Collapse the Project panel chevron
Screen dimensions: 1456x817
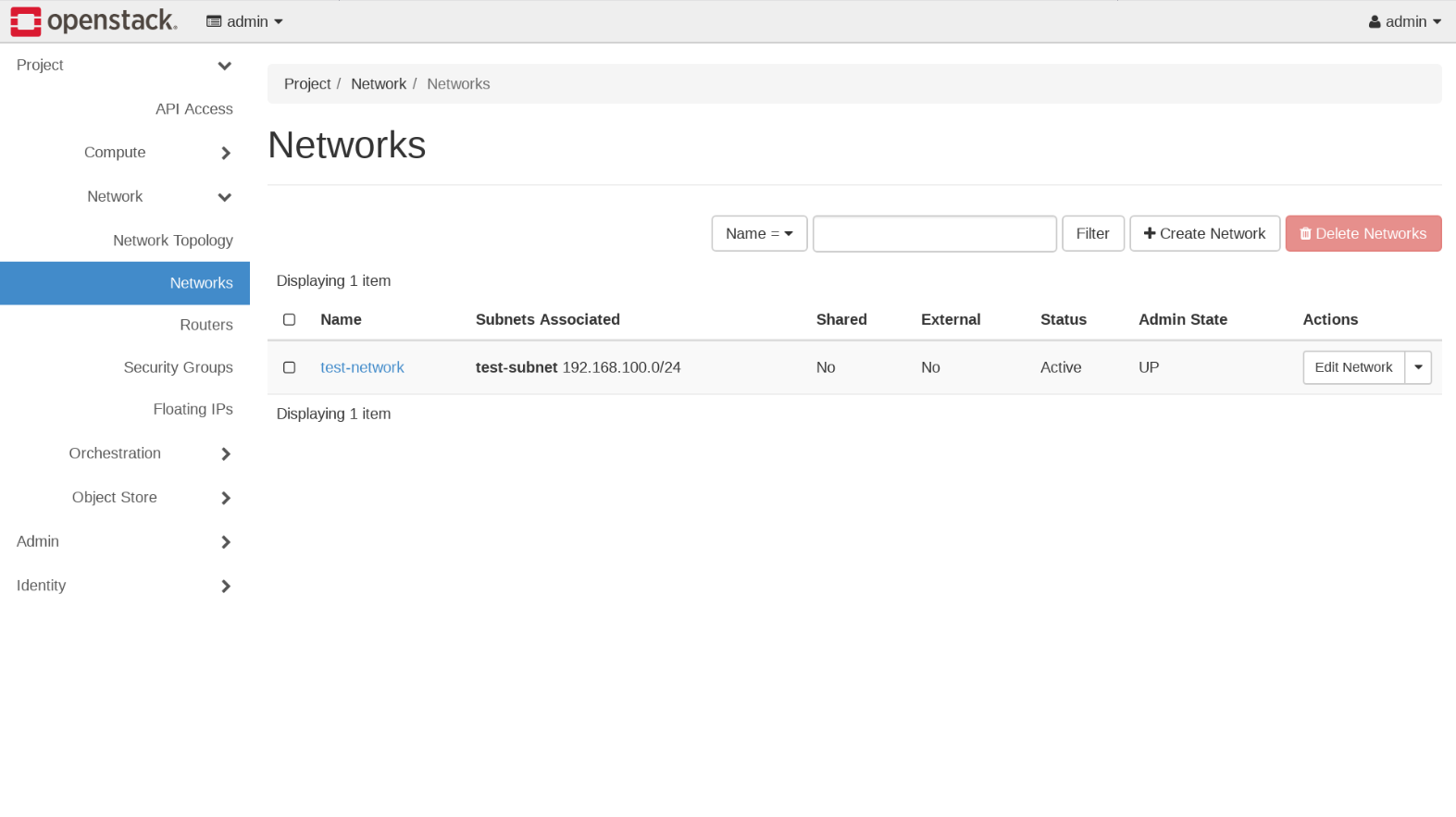(x=224, y=66)
